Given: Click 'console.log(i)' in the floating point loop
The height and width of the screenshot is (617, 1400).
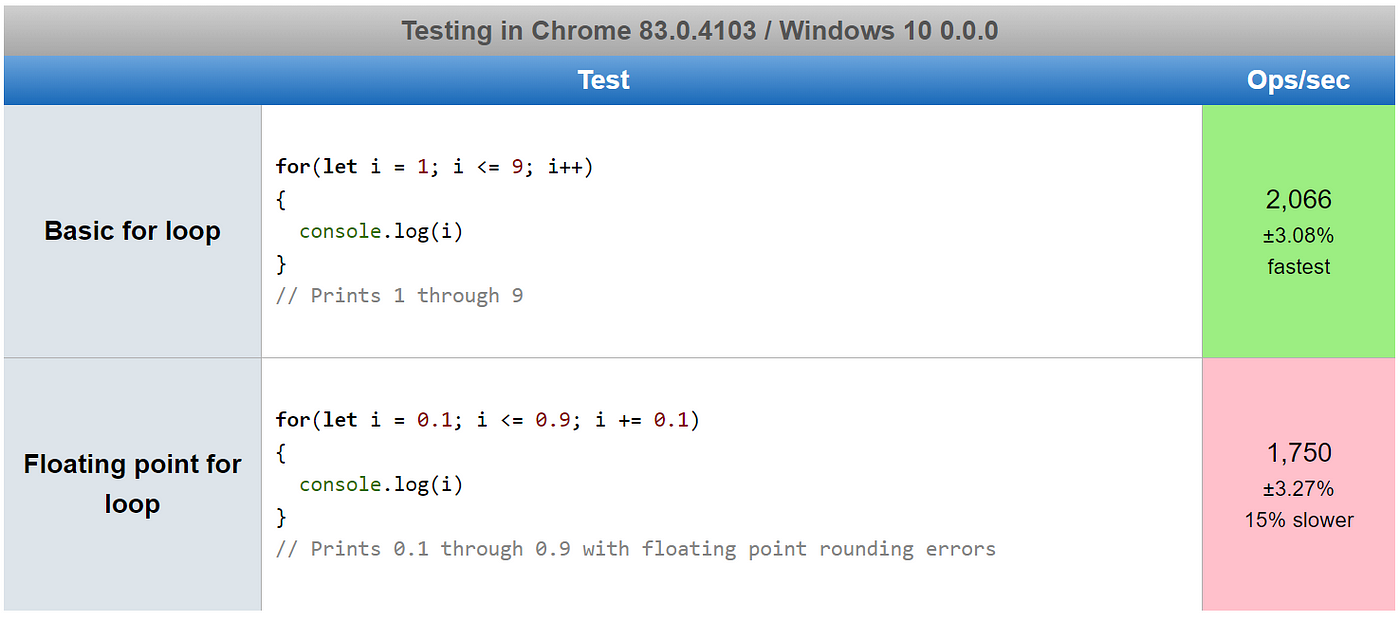Looking at the screenshot, I should tap(381, 485).
